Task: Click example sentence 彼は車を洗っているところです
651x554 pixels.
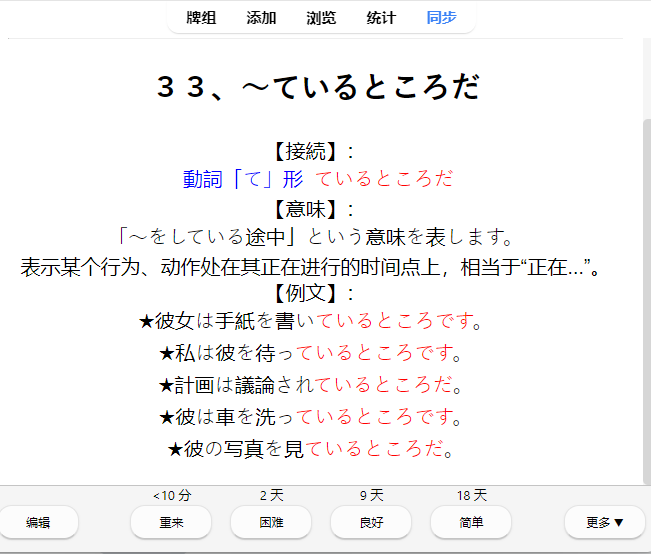Action: click(310, 417)
